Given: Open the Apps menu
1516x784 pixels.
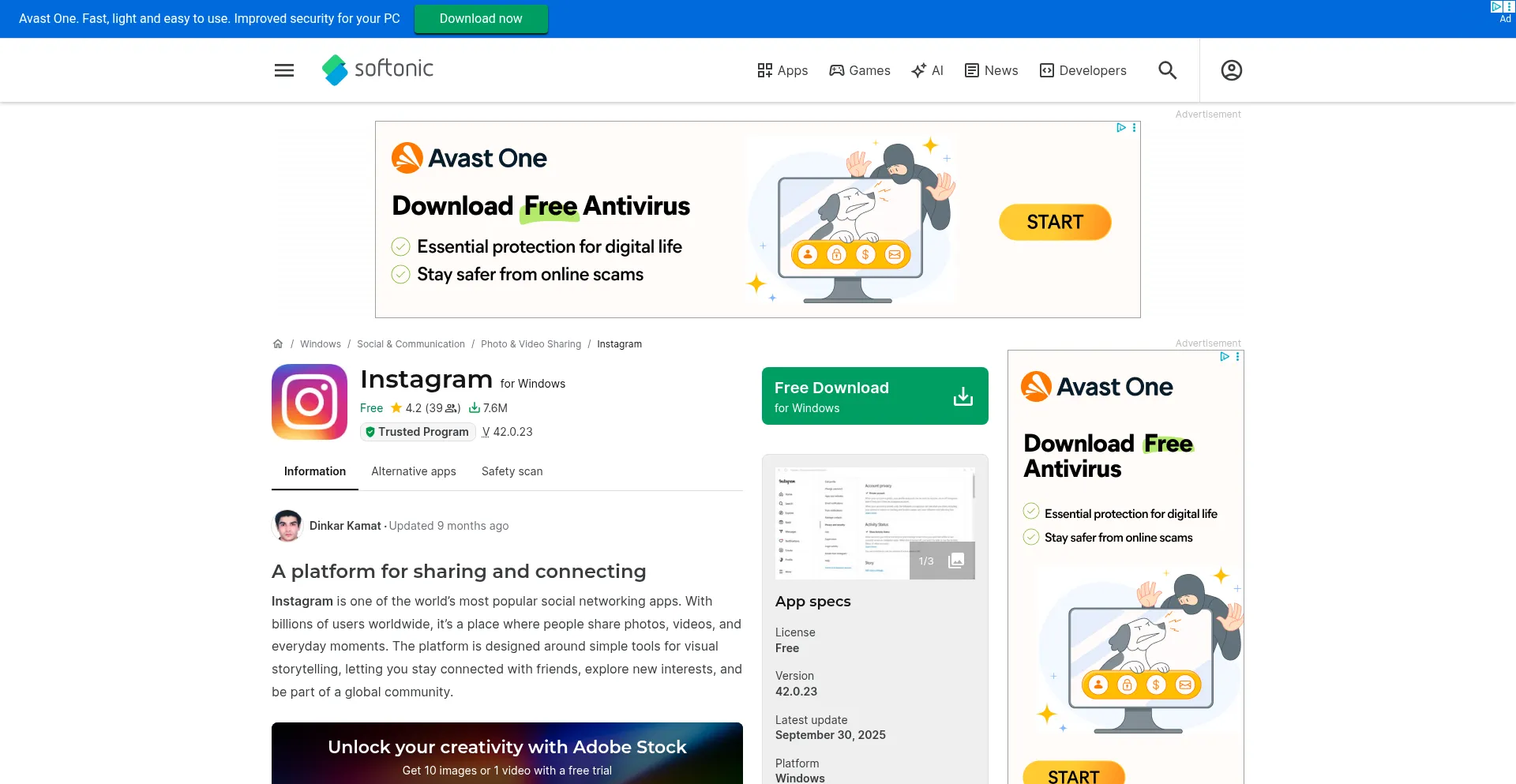Looking at the screenshot, I should (x=782, y=70).
